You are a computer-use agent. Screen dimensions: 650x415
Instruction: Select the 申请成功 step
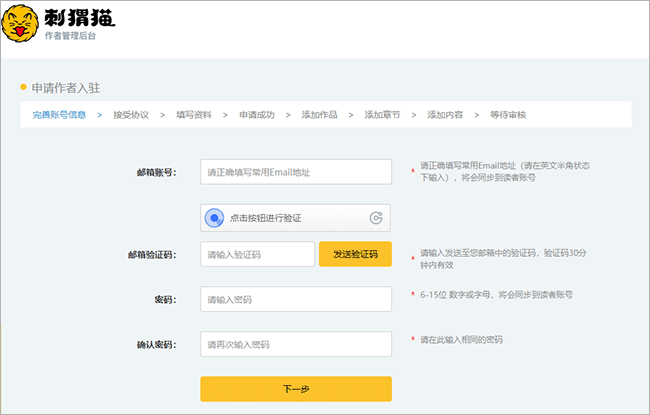point(256,115)
